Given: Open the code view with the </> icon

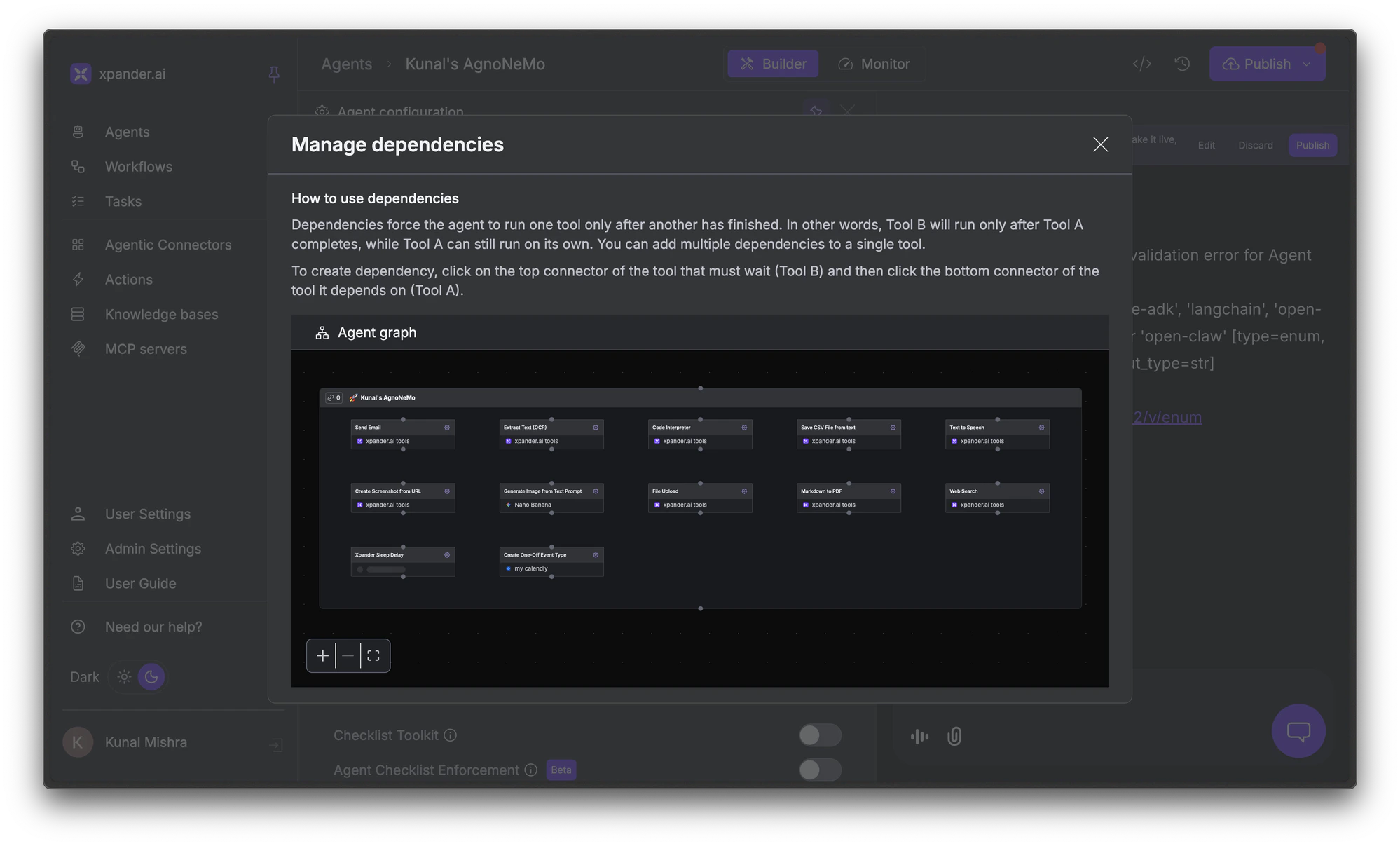Looking at the screenshot, I should 1141,63.
